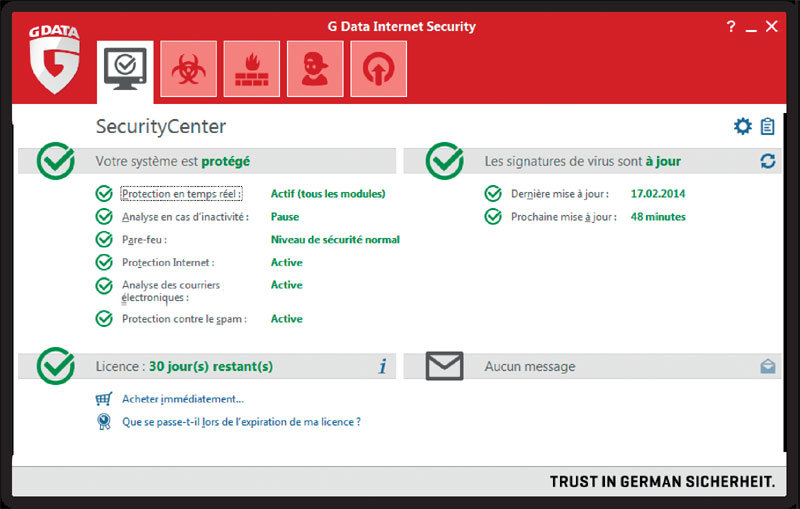Viewport: 800px width, 509px height.
Task: Open 'Que se passe-t-il lors de l'expiration' link
Action: coord(241,422)
